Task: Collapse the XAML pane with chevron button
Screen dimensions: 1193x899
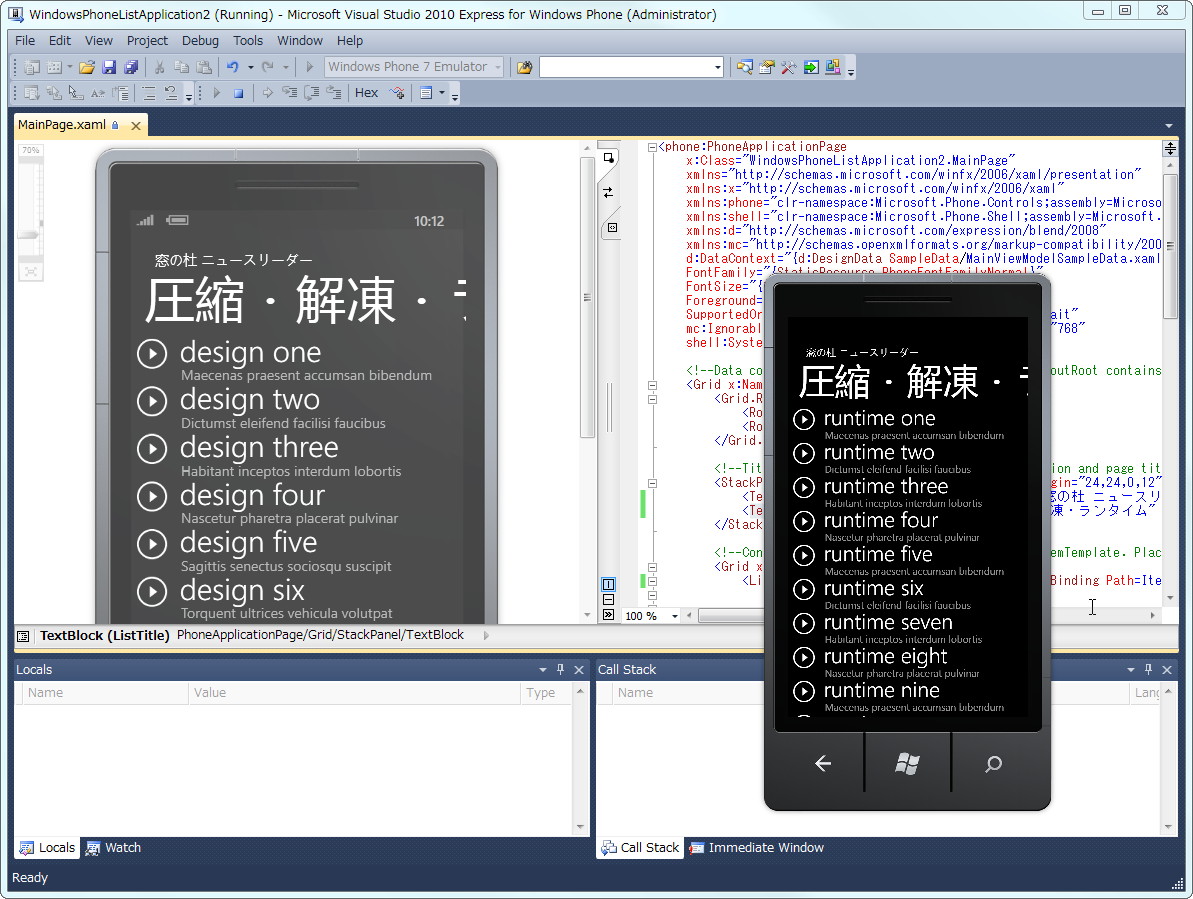Action: 608,615
